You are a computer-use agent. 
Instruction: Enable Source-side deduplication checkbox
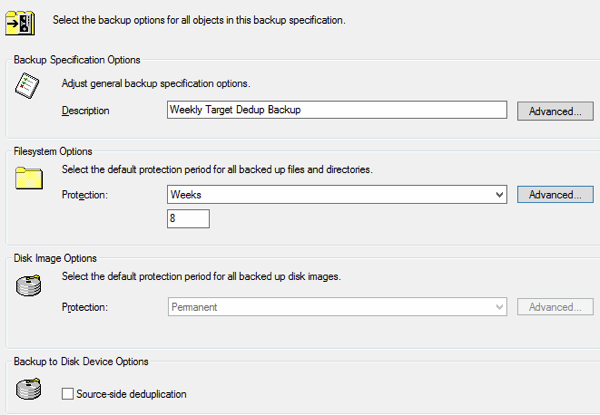(68, 394)
